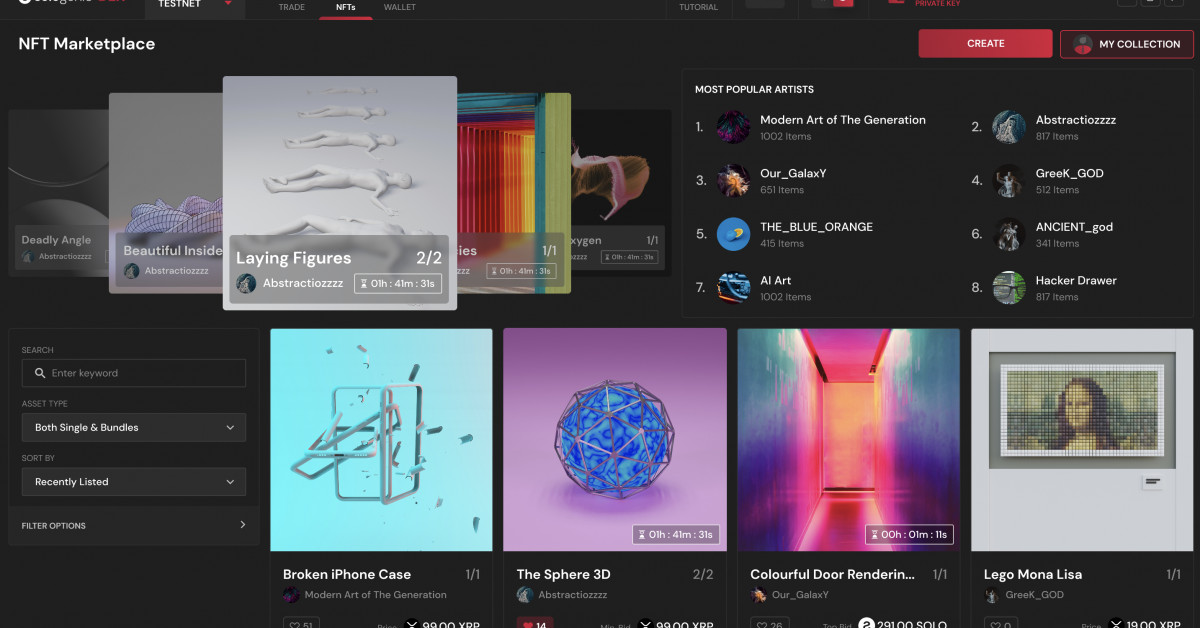Open Colourful Door Rendering artwork thumbnail
Image resolution: width=1200 pixels, height=628 pixels.
849,440
